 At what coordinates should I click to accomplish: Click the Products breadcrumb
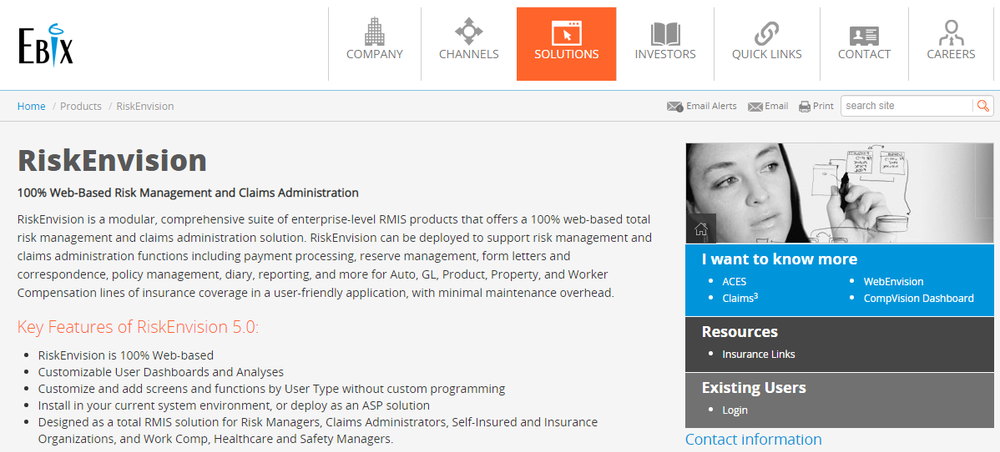pos(81,106)
